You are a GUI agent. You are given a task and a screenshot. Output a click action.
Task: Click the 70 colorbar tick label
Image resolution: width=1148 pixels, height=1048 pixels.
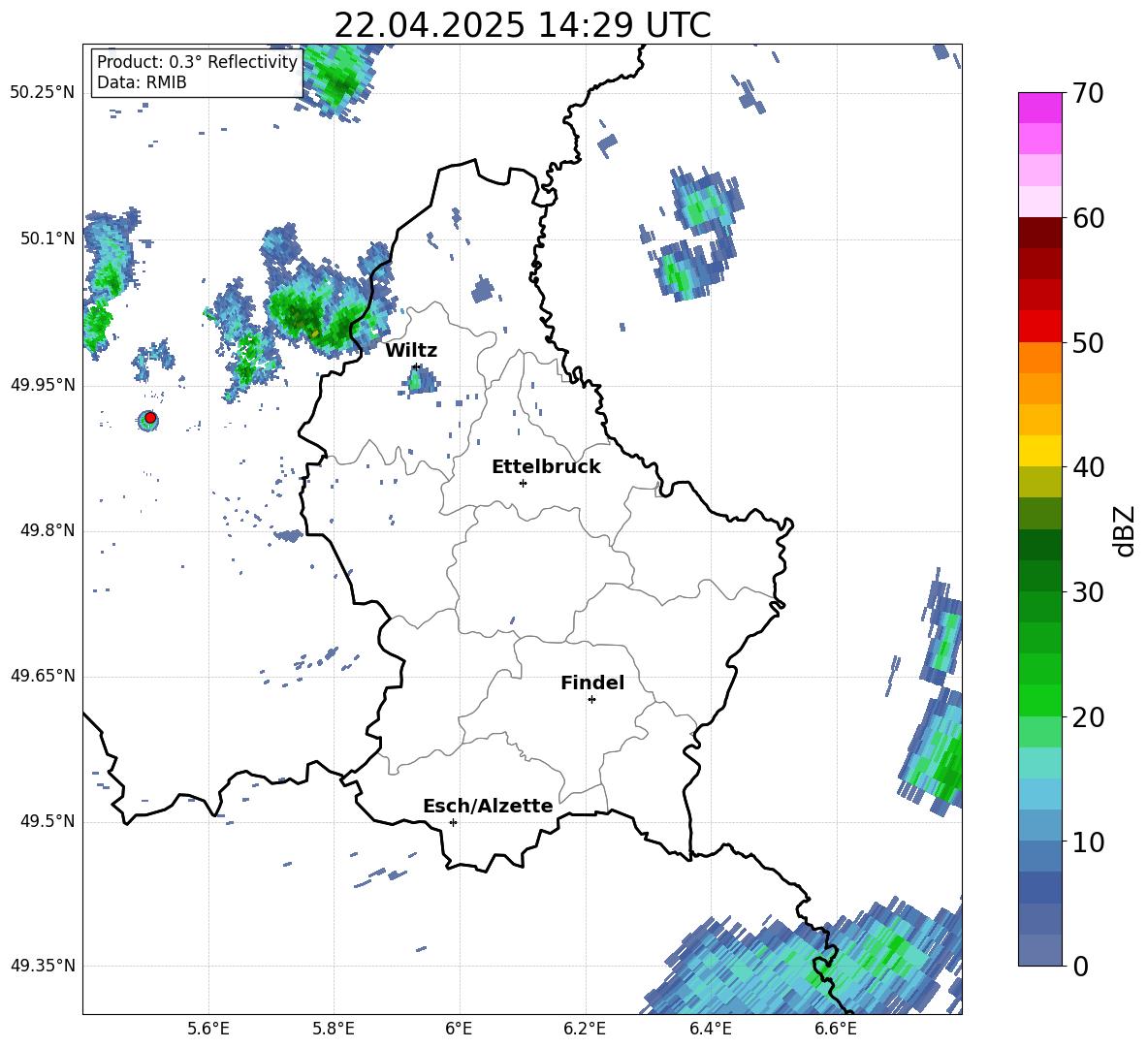1088,93
